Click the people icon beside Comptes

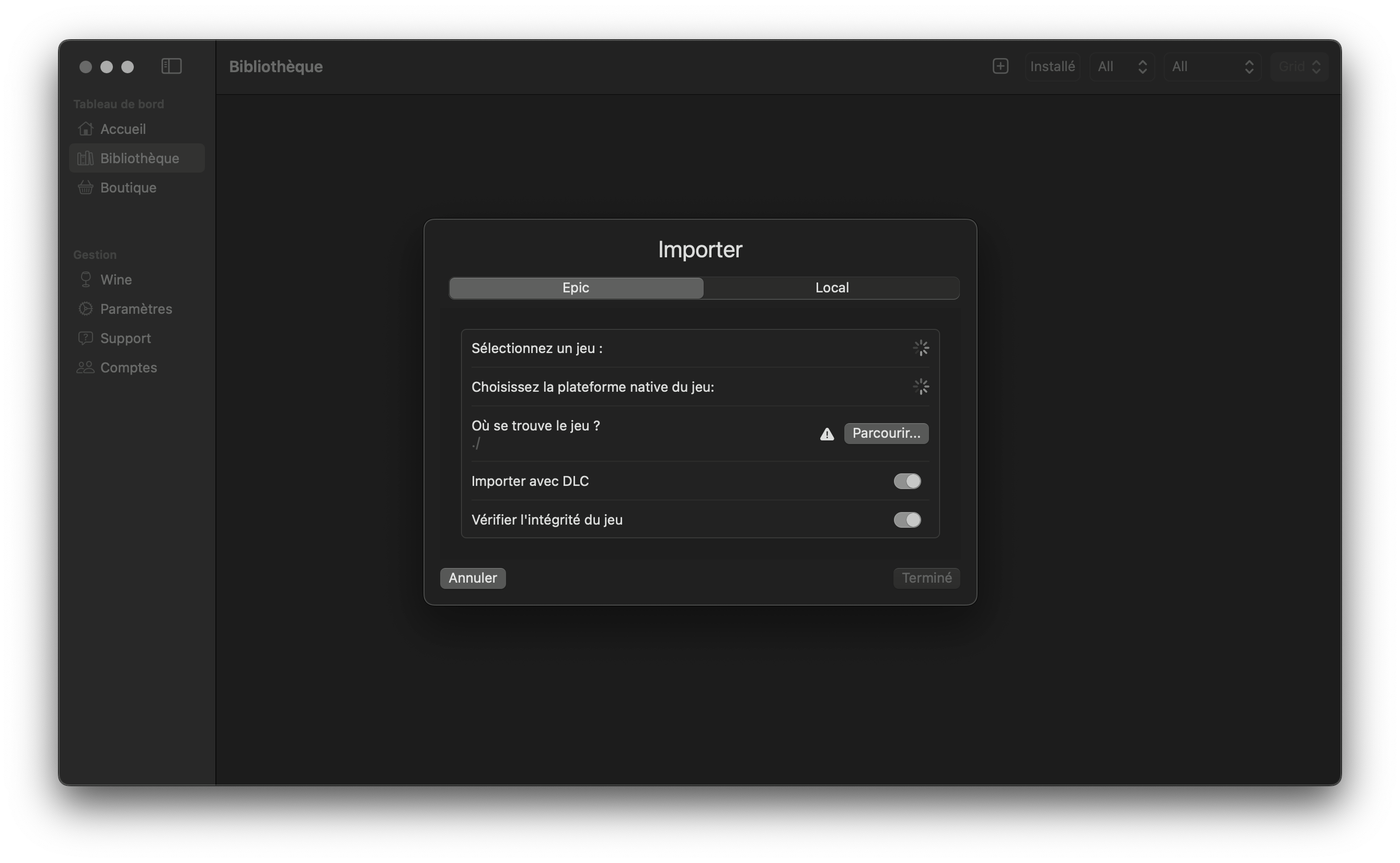pos(86,367)
